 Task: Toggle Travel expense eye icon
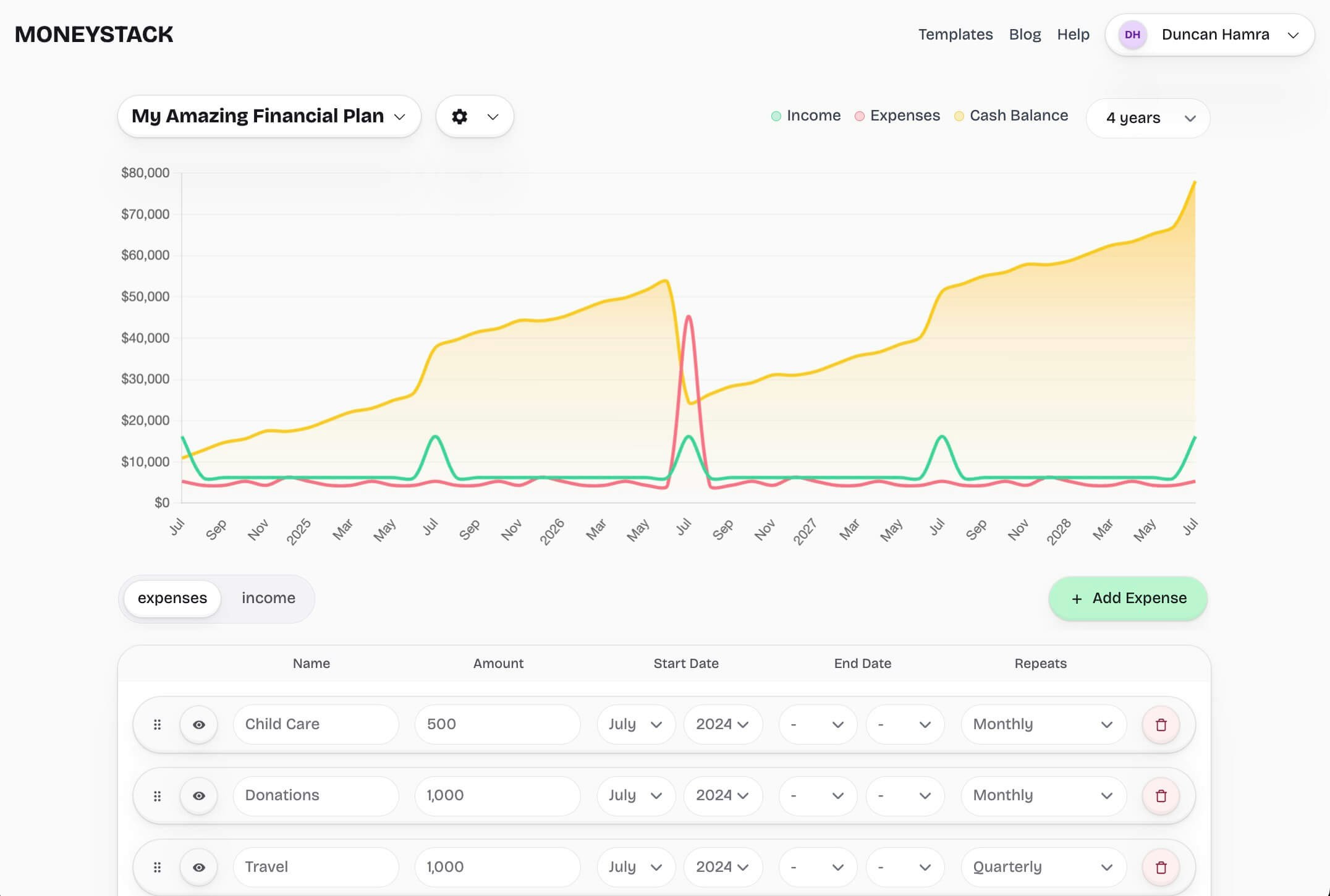198,868
